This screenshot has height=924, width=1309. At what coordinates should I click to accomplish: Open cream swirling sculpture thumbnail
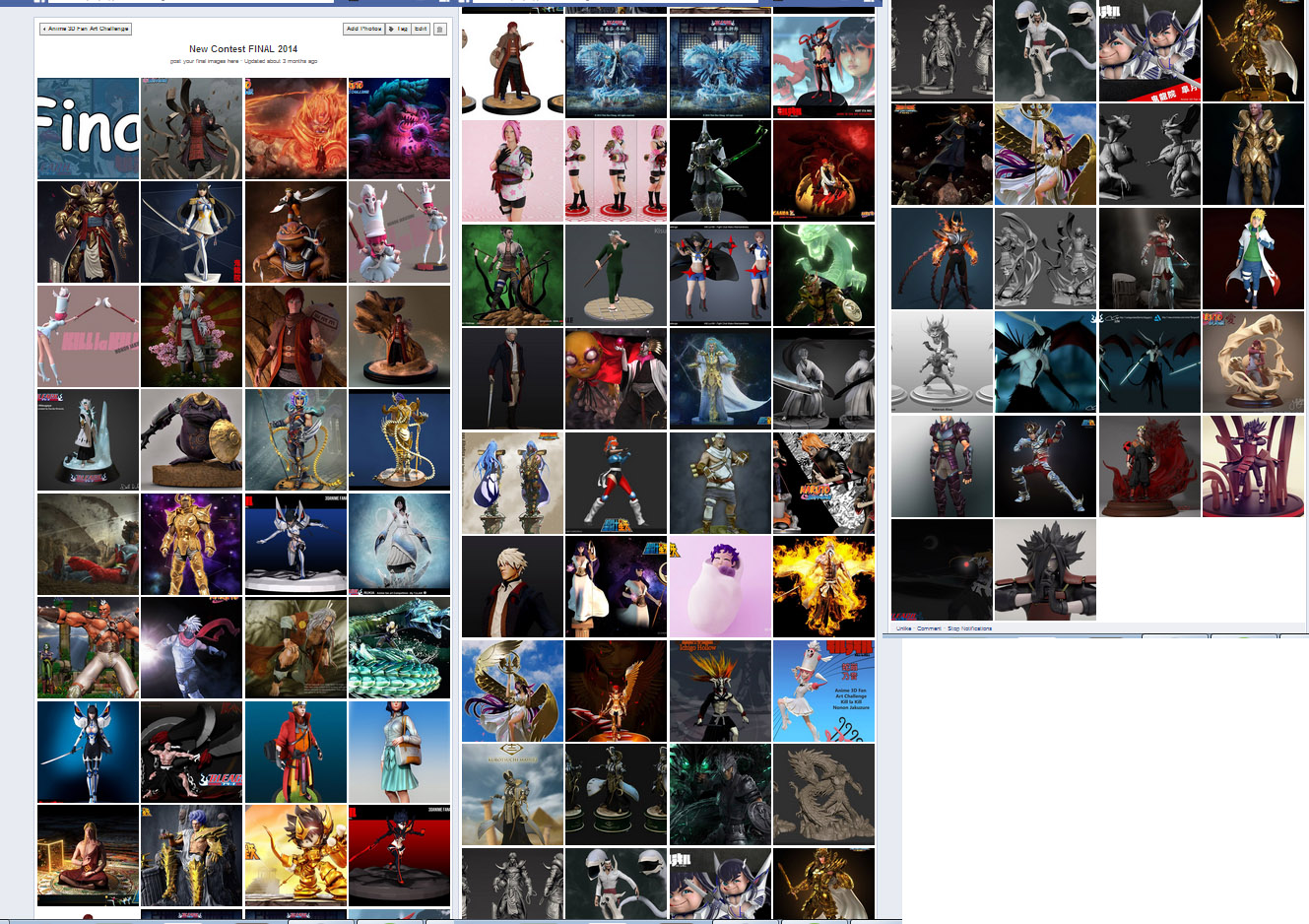(1253, 362)
